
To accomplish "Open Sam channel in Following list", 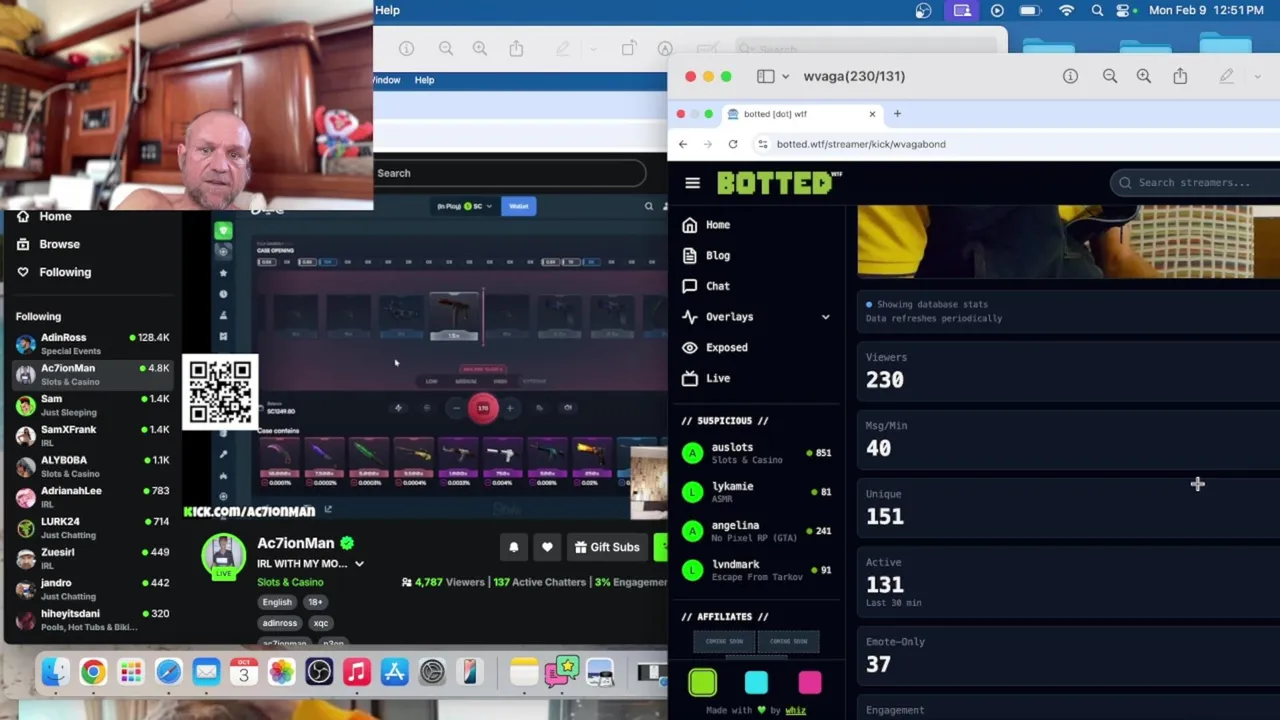I will tap(92, 405).
